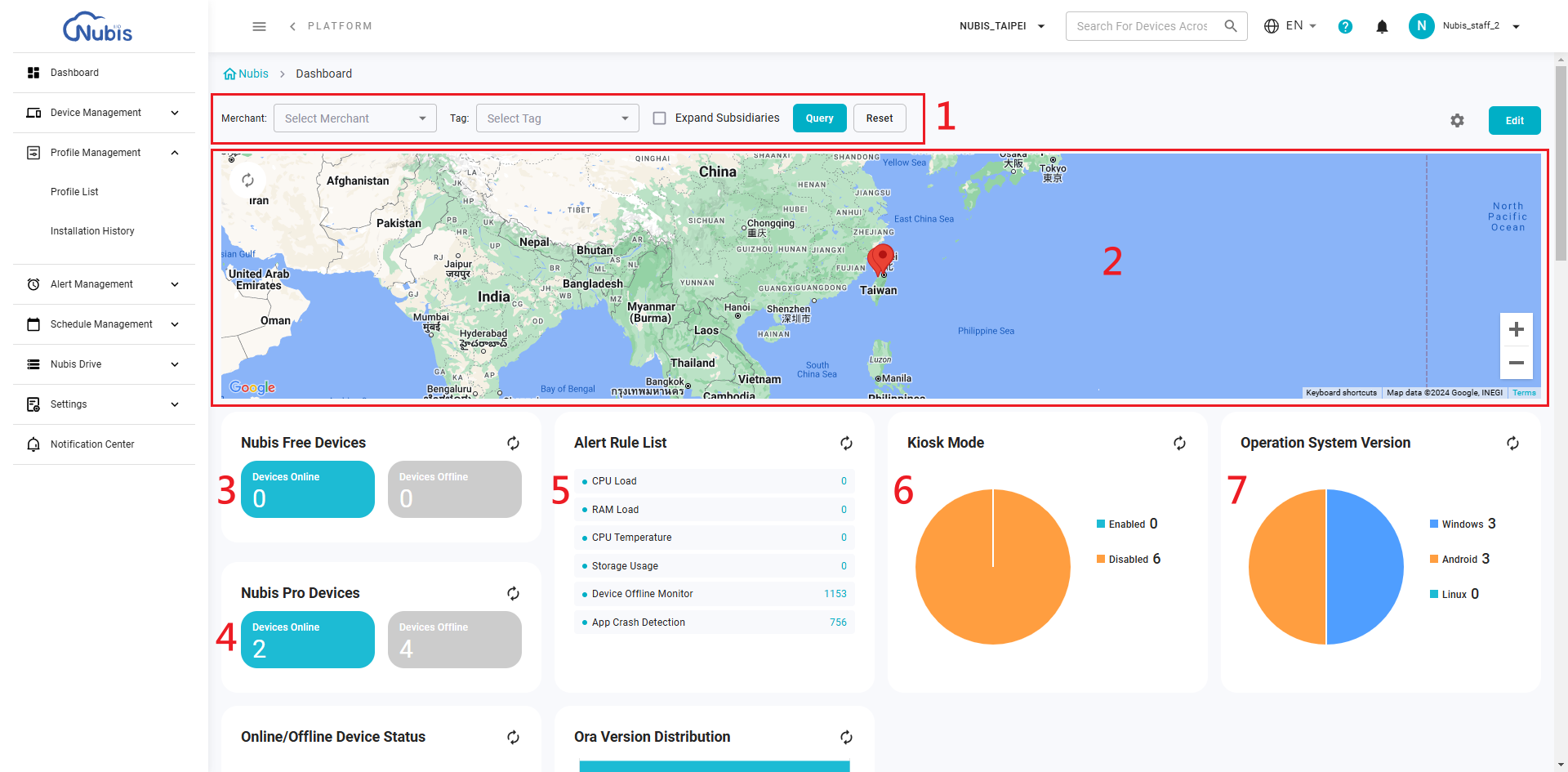Click the Search For Devices input field

click(x=1143, y=26)
